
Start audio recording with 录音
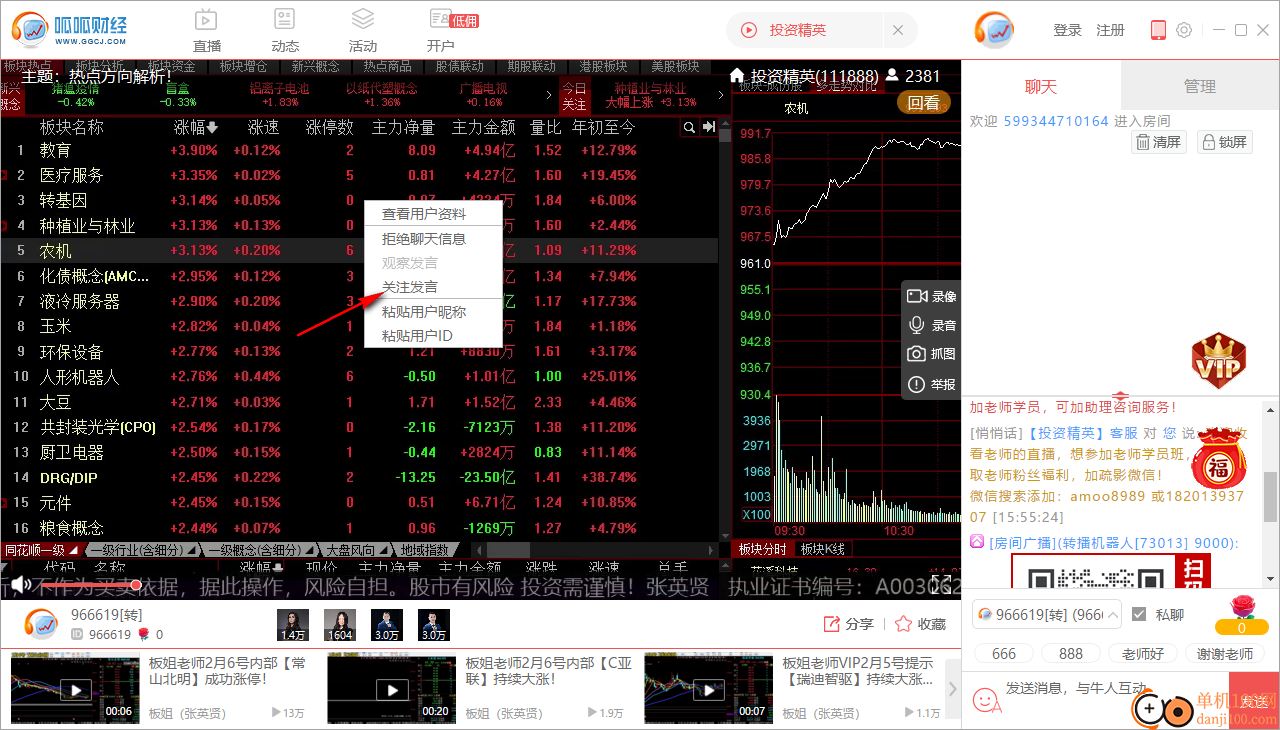932,325
